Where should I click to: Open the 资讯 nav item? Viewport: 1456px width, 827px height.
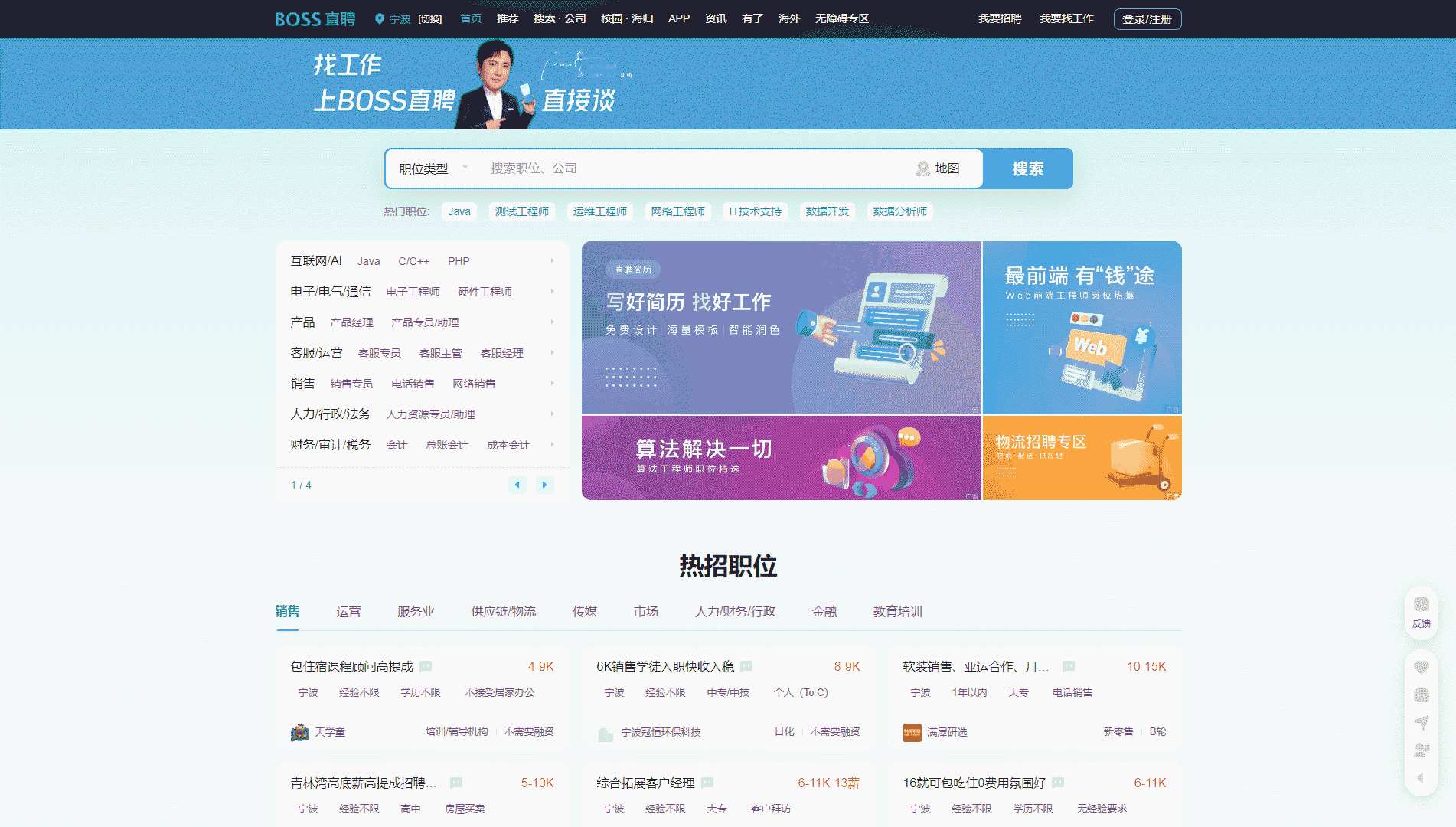(716, 18)
